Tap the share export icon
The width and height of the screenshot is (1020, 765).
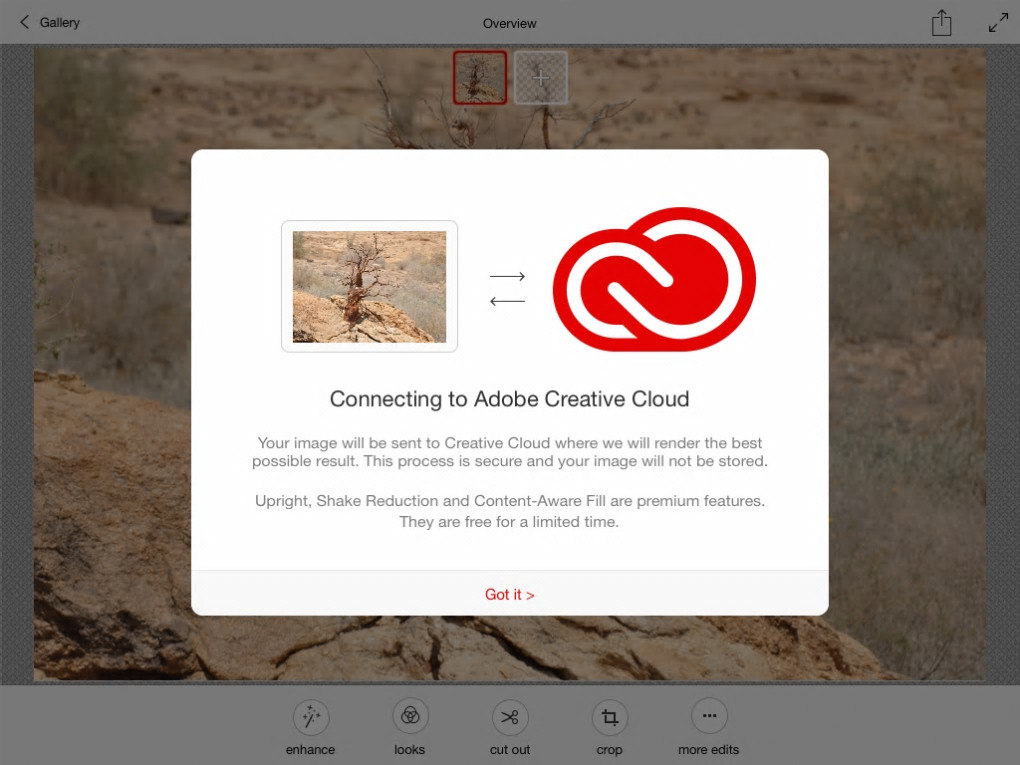click(x=941, y=23)
